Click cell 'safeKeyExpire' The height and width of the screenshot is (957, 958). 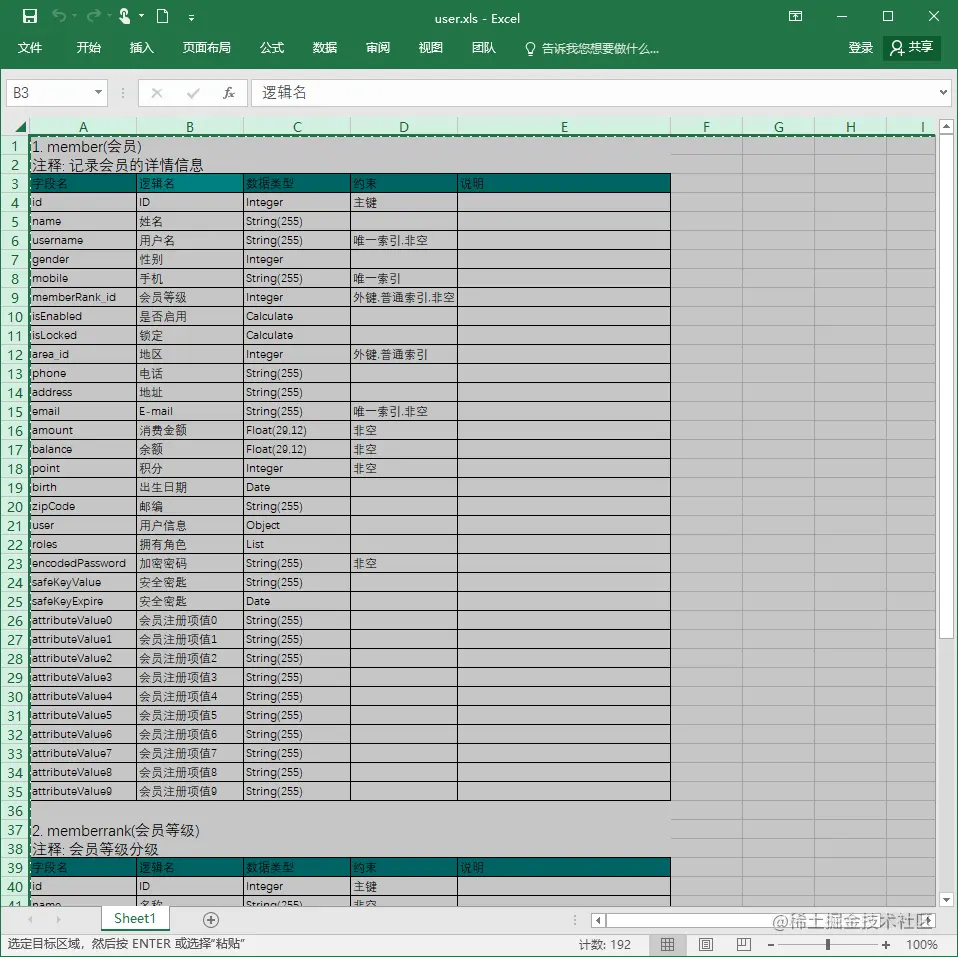(x=83, y=601)
